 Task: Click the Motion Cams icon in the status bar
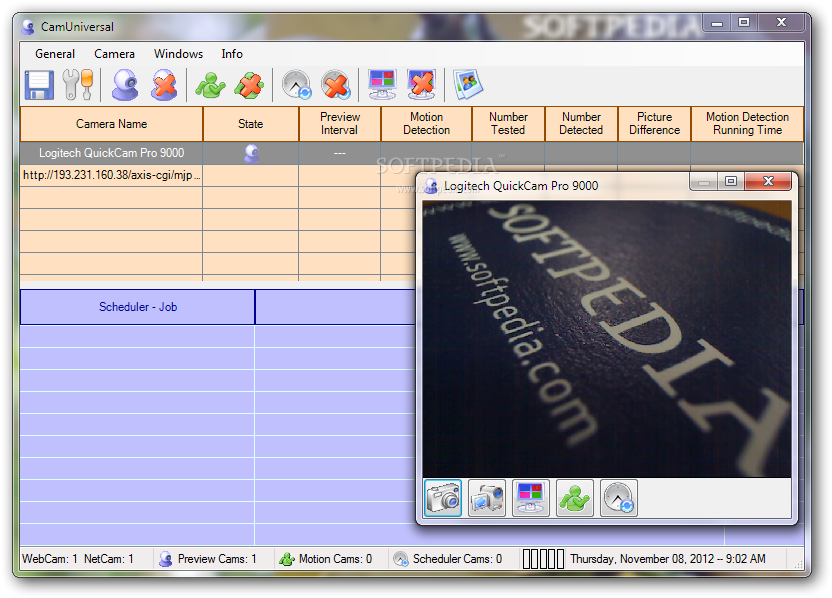coord(287,559)
